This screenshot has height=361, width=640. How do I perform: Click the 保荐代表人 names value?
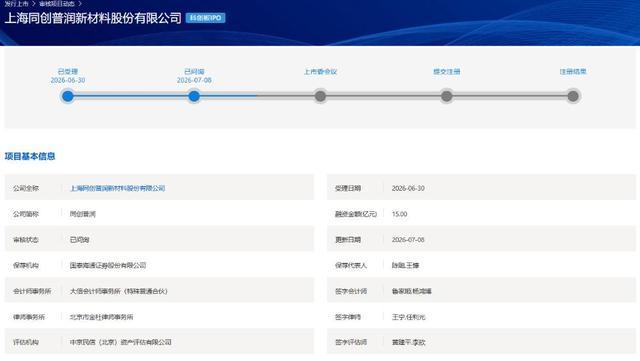pyautogui.click(x=405, y=265)
